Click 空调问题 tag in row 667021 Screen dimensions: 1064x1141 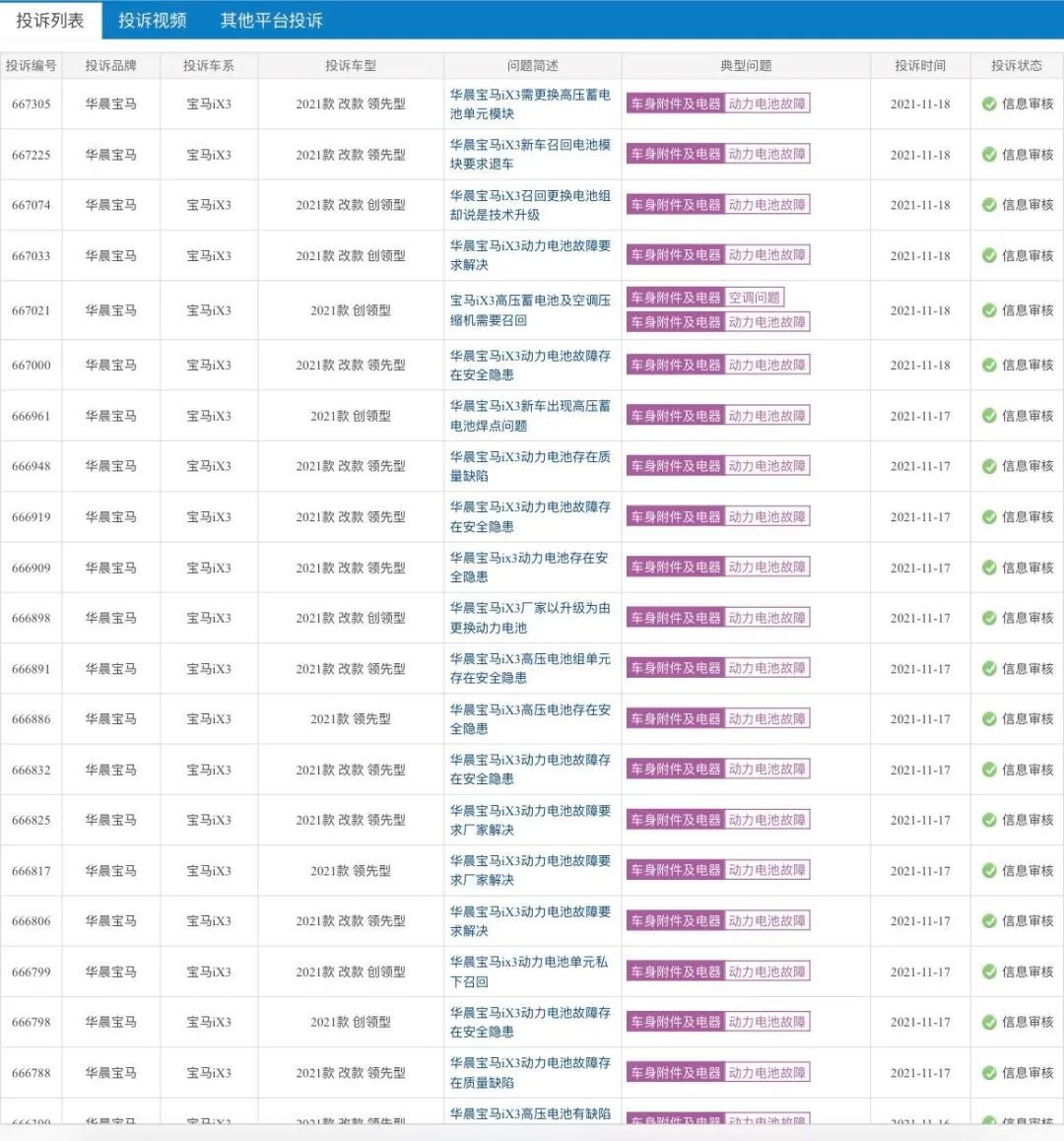coord(754,298)
